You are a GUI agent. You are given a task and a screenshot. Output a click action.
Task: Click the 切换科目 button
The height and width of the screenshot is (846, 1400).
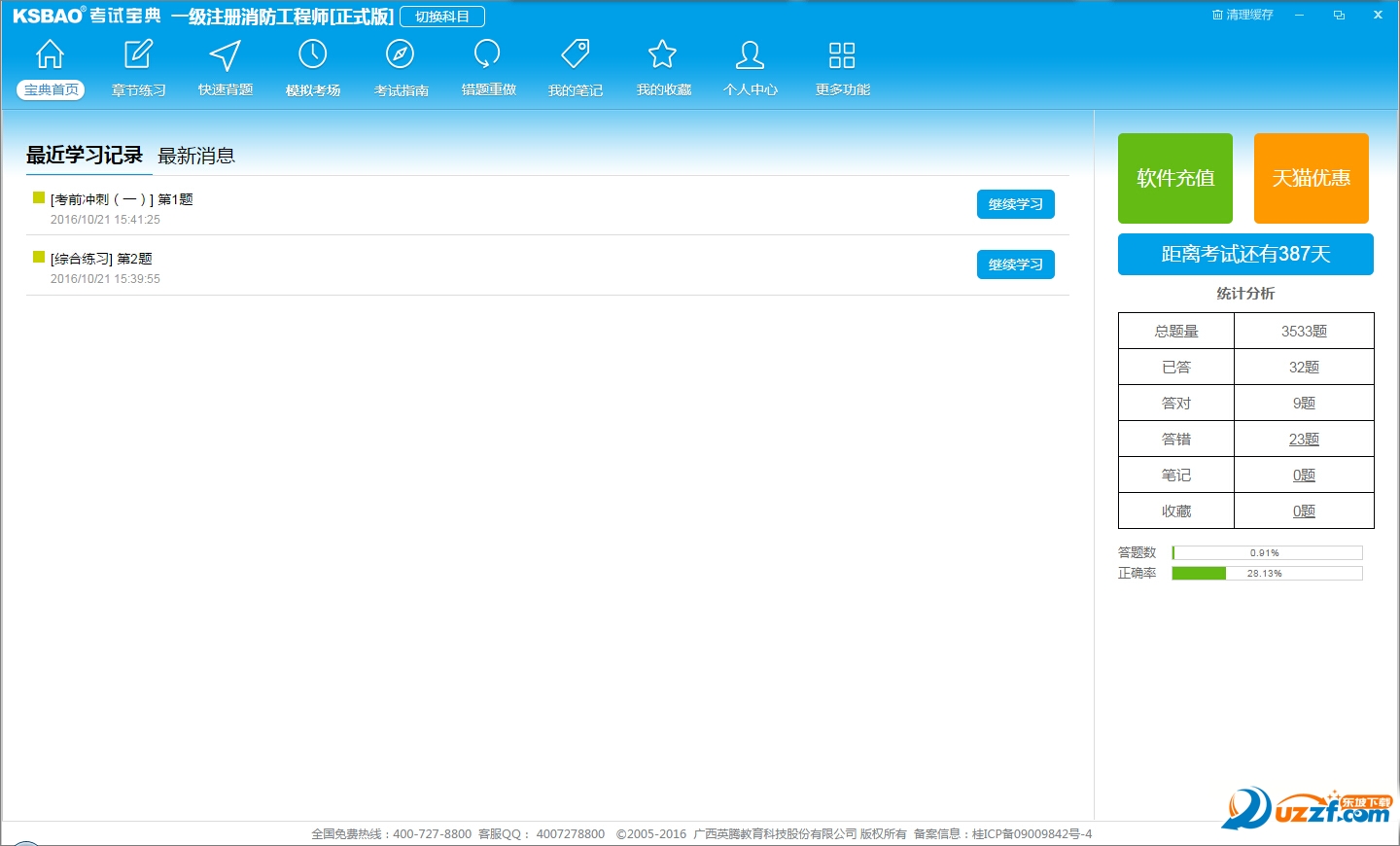pyautogui.click(x=442, y=17)
